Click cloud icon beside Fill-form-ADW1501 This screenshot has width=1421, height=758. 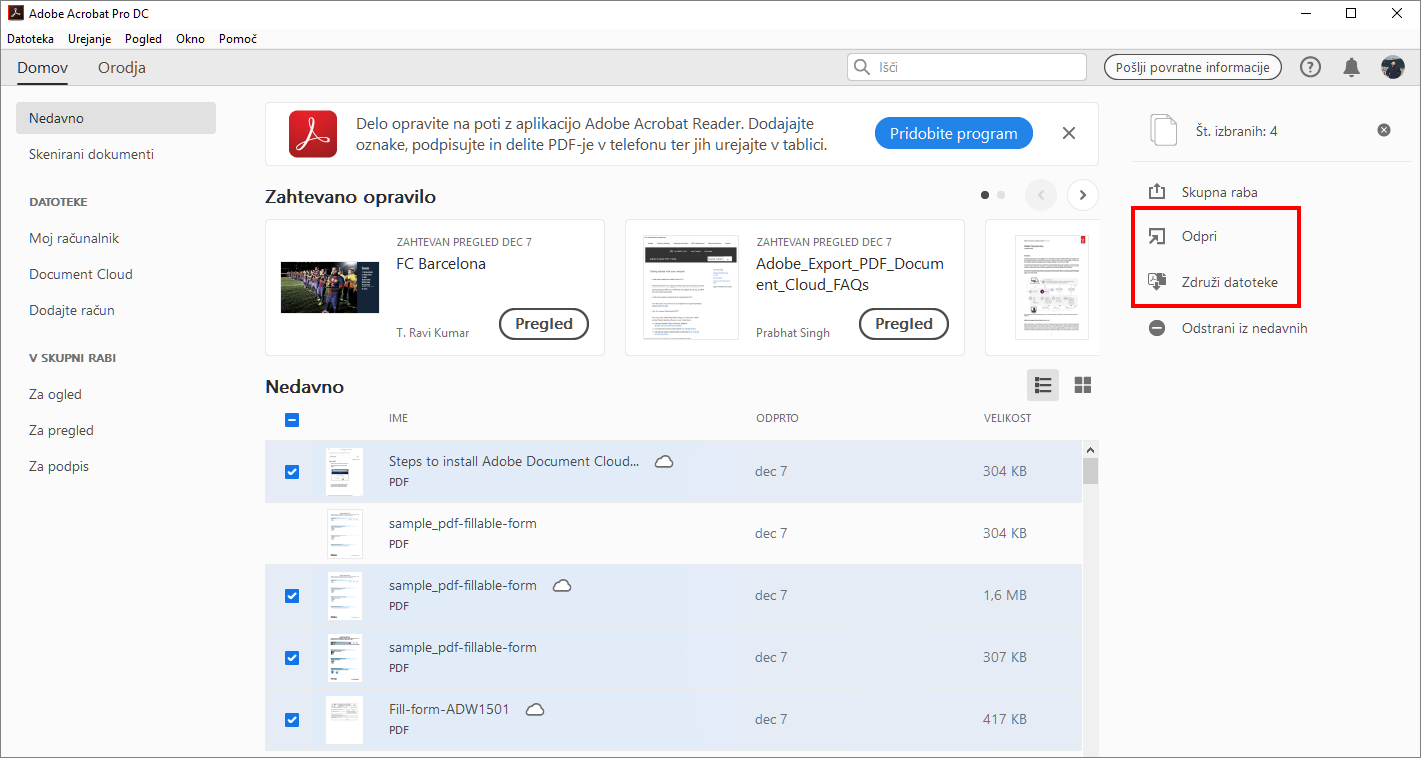tap(535, 709)
